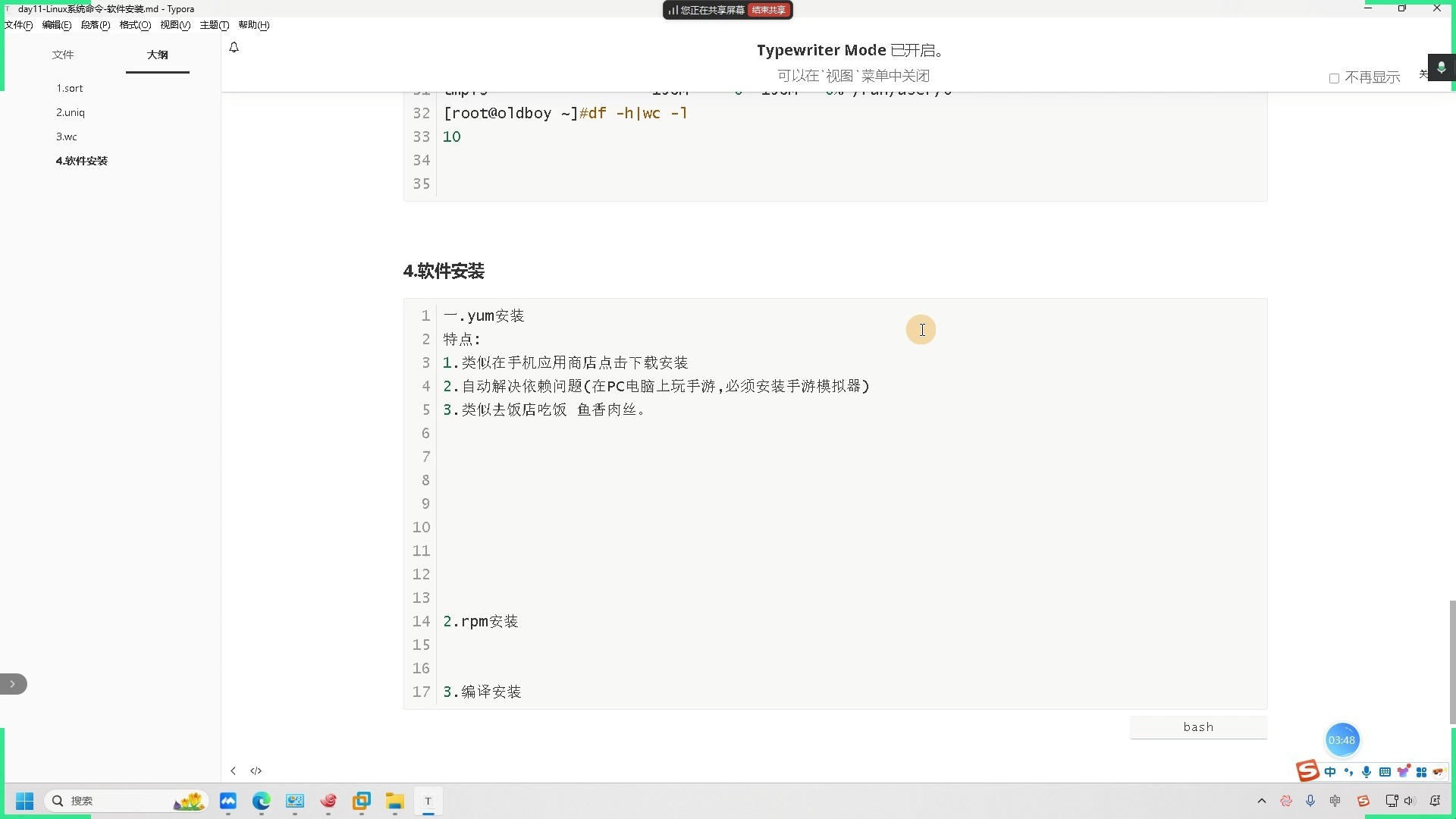The height and width of the screenshot is (819, 1456).
Task: Open Microsoft Edge in taskbar
Action: (262, 801)
